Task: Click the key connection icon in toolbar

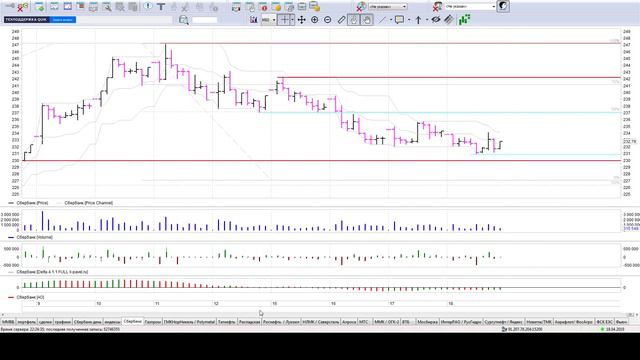Action: tap(10, 6)
